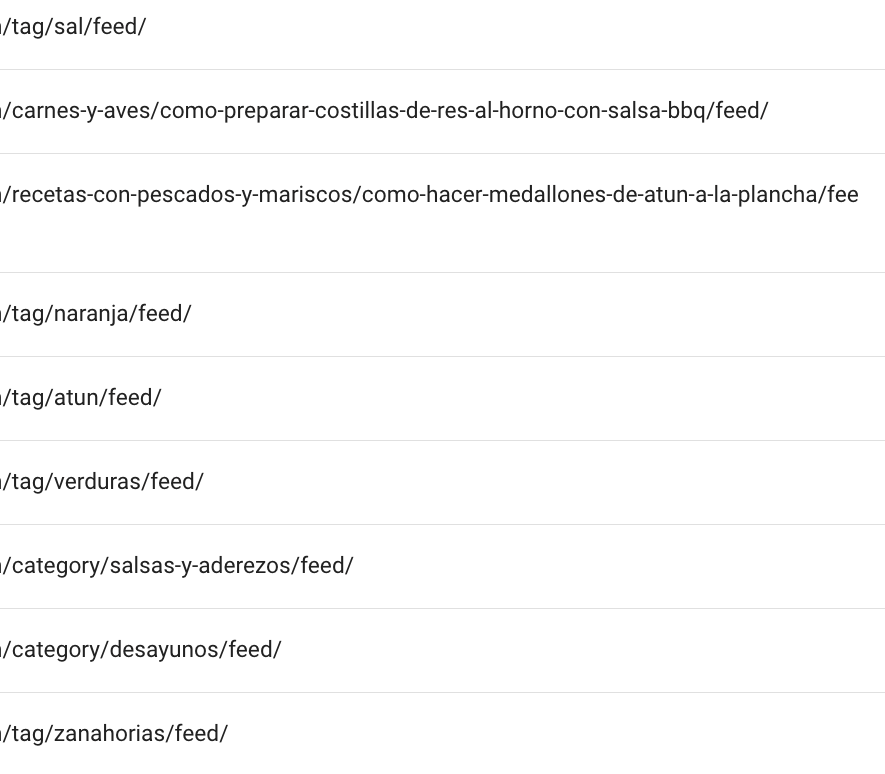Open the /tag/verduras/feed/ URL
Screen dimensions: 885x774
coord(102,482)
